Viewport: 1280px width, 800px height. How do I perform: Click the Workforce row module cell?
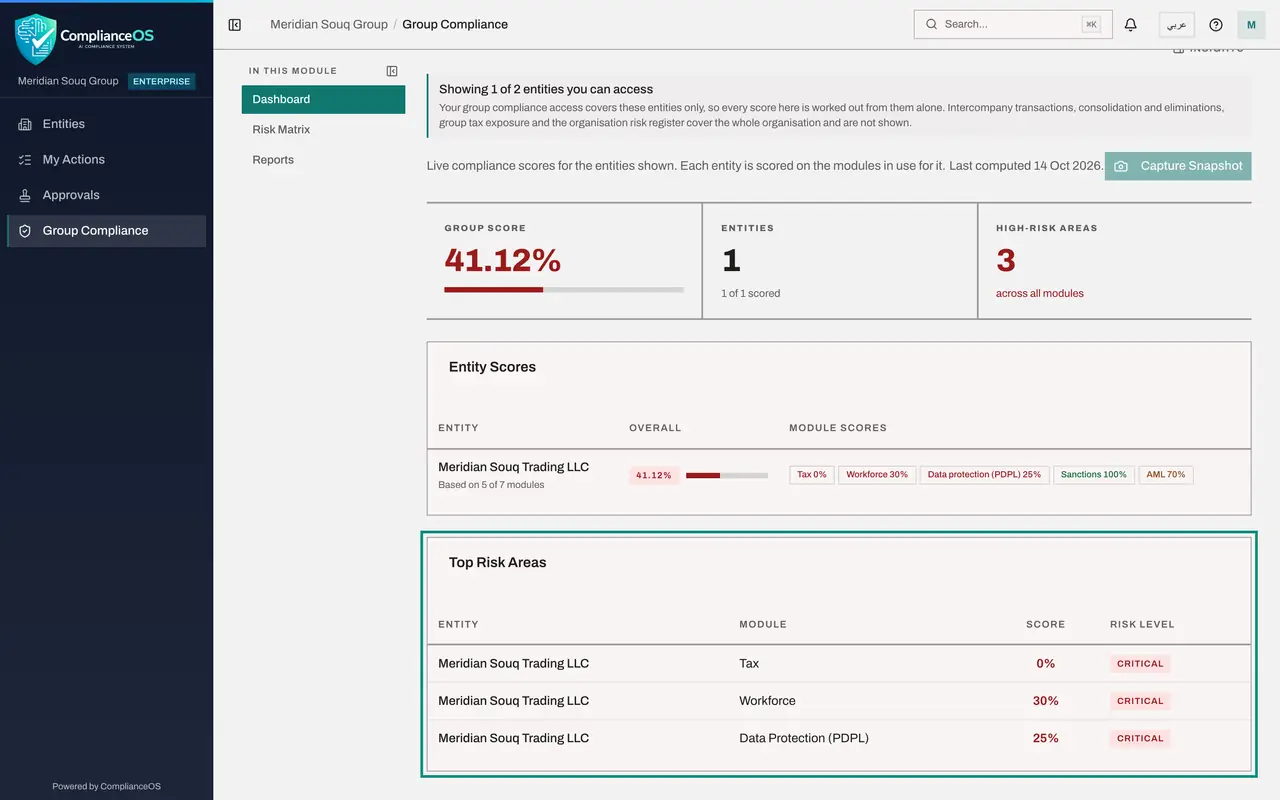pos(767,701)
